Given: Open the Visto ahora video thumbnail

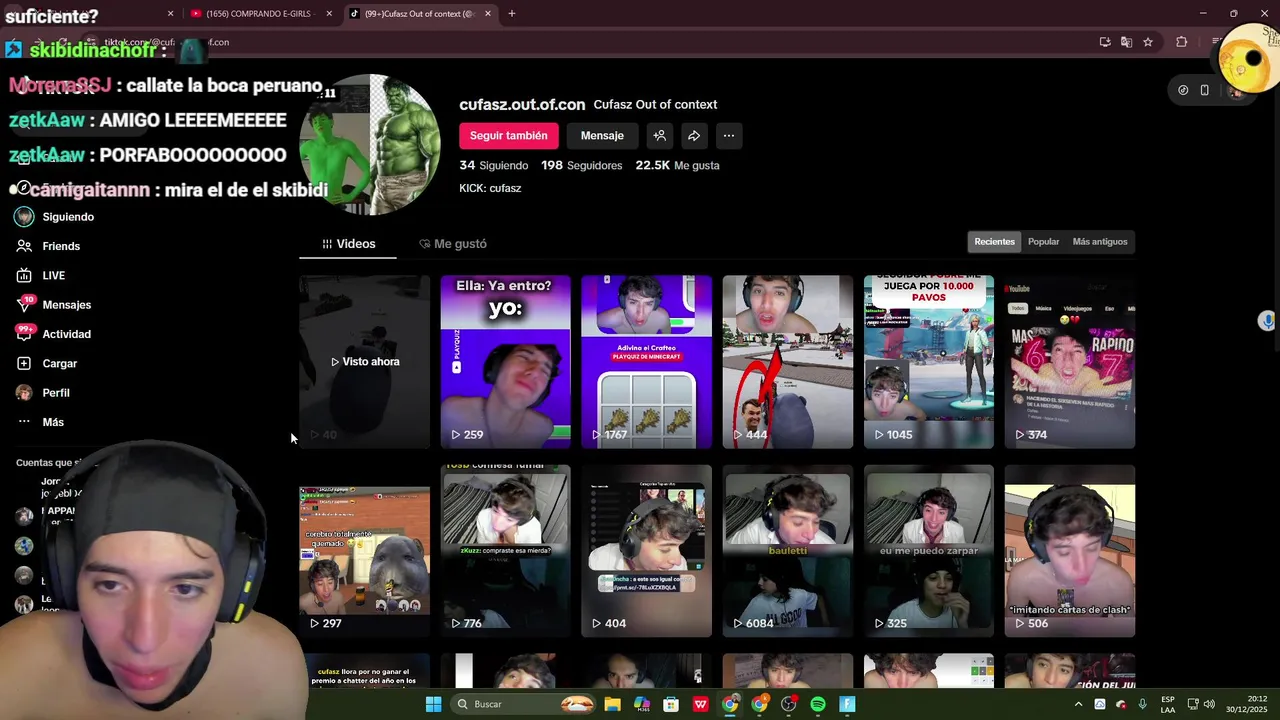Looking at the screenshot, I should tap(364, 362).
